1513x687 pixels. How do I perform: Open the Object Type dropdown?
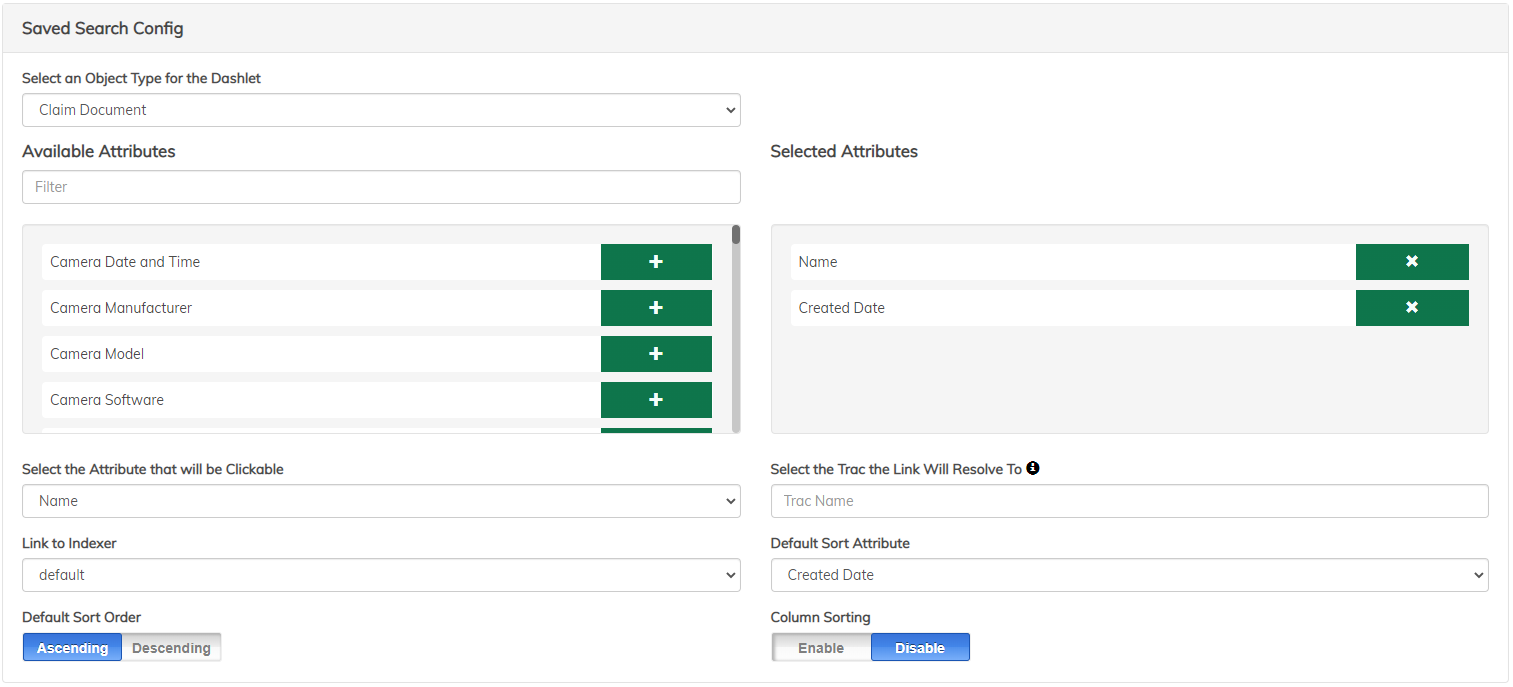pyautogui.click(x=381, y=110)
